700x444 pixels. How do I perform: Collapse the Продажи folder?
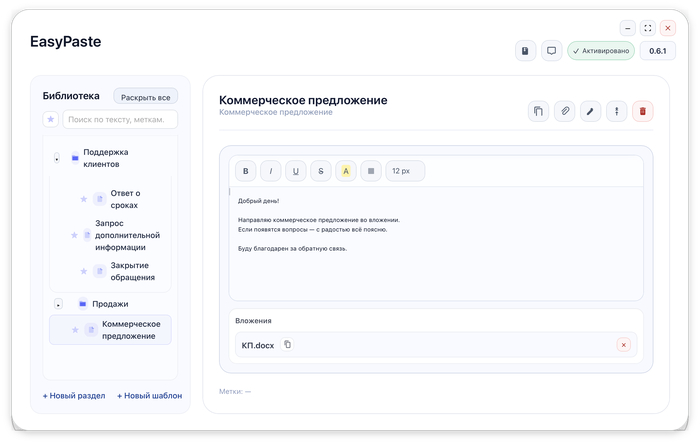pos(58,304)
